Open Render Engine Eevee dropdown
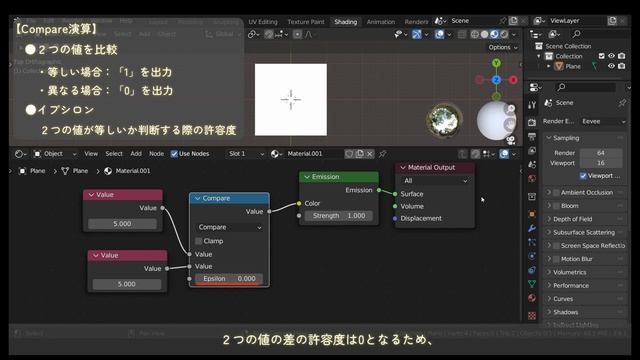Viewport: 640px width, 360px height. 603,121
